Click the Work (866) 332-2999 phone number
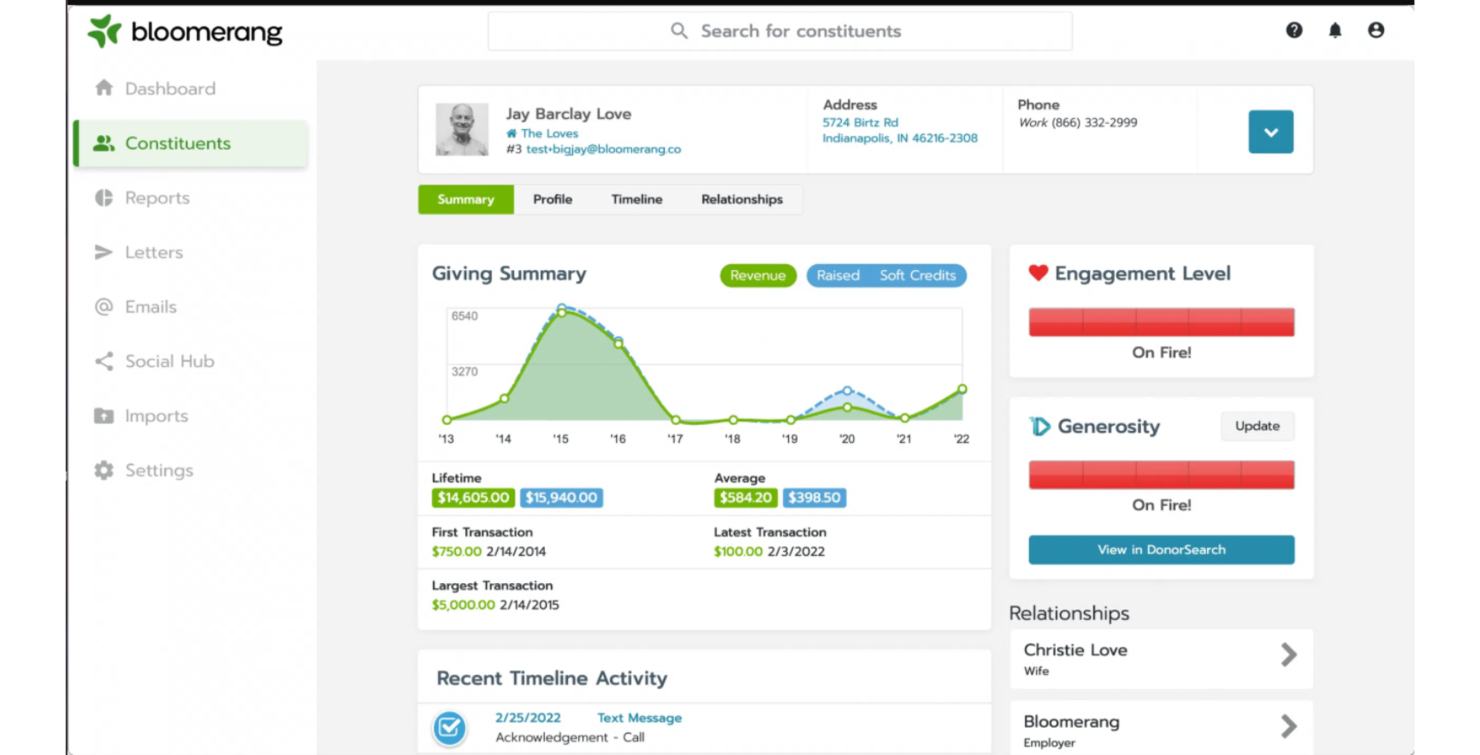The image size is (1480, 755). click(x=1077, y=123)
